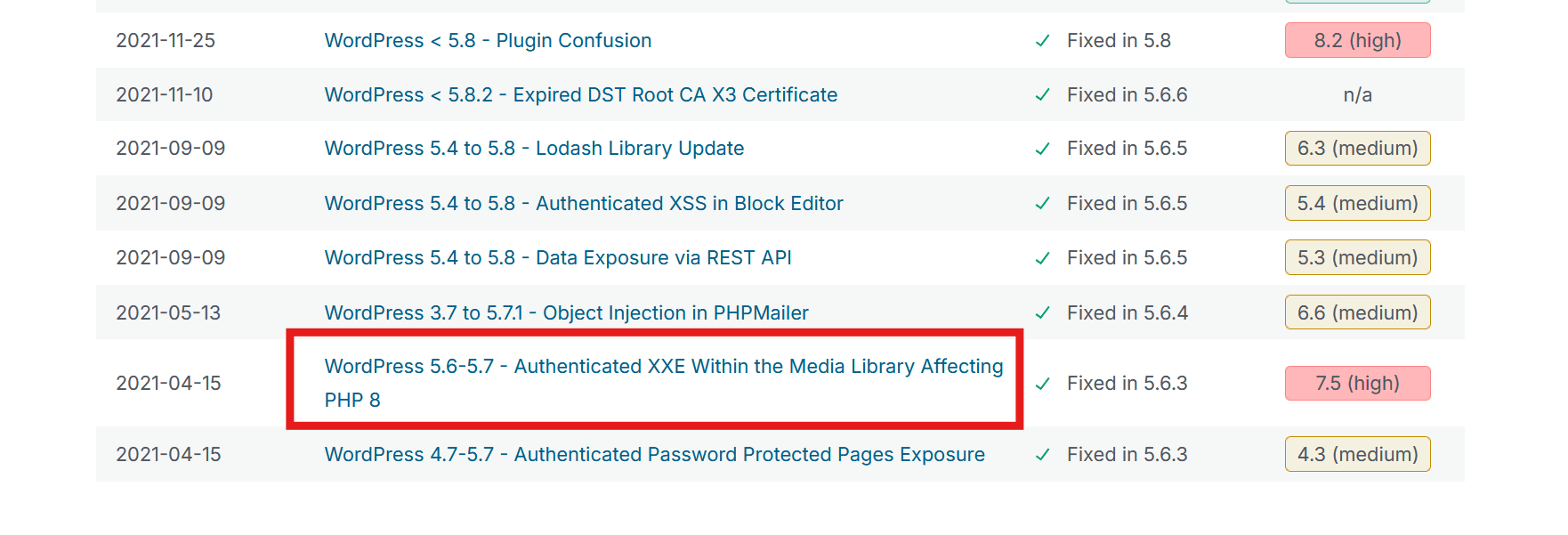Viewport: 1568px width, 535px height.
Task: Click the checkmark next to Authenticated XXE vulnerability
Action: [x=1042, y=383]
